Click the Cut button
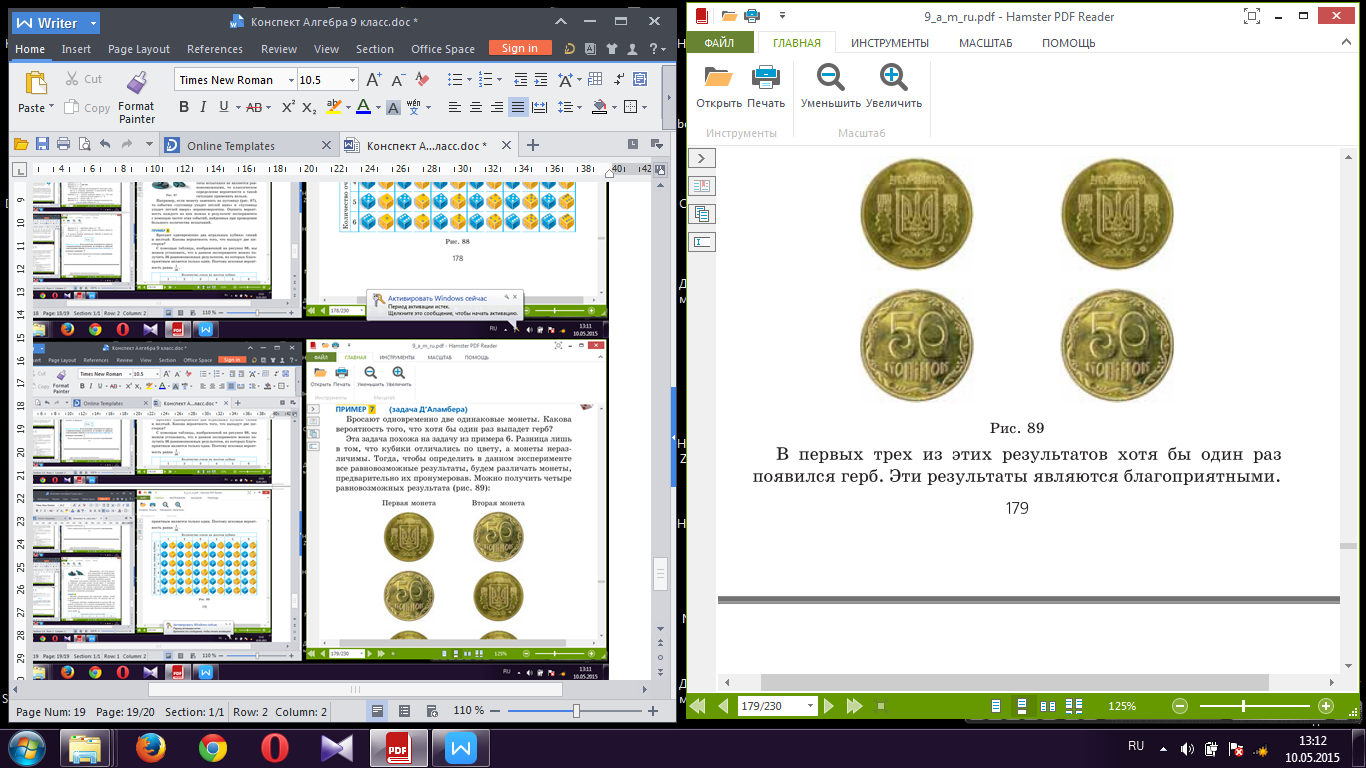The width and height of the screenshot is (1366, 768). [x=84, y=79]
